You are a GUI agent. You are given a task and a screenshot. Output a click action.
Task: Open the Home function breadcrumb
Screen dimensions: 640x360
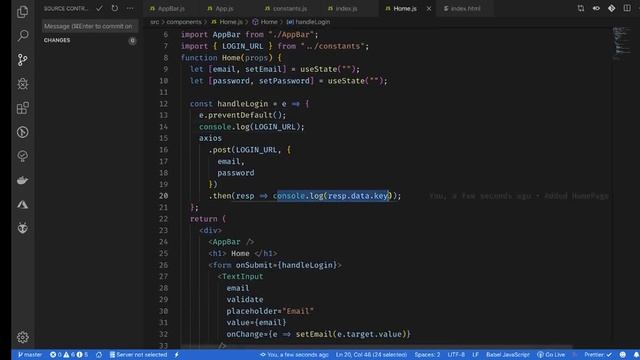point(264,22)
